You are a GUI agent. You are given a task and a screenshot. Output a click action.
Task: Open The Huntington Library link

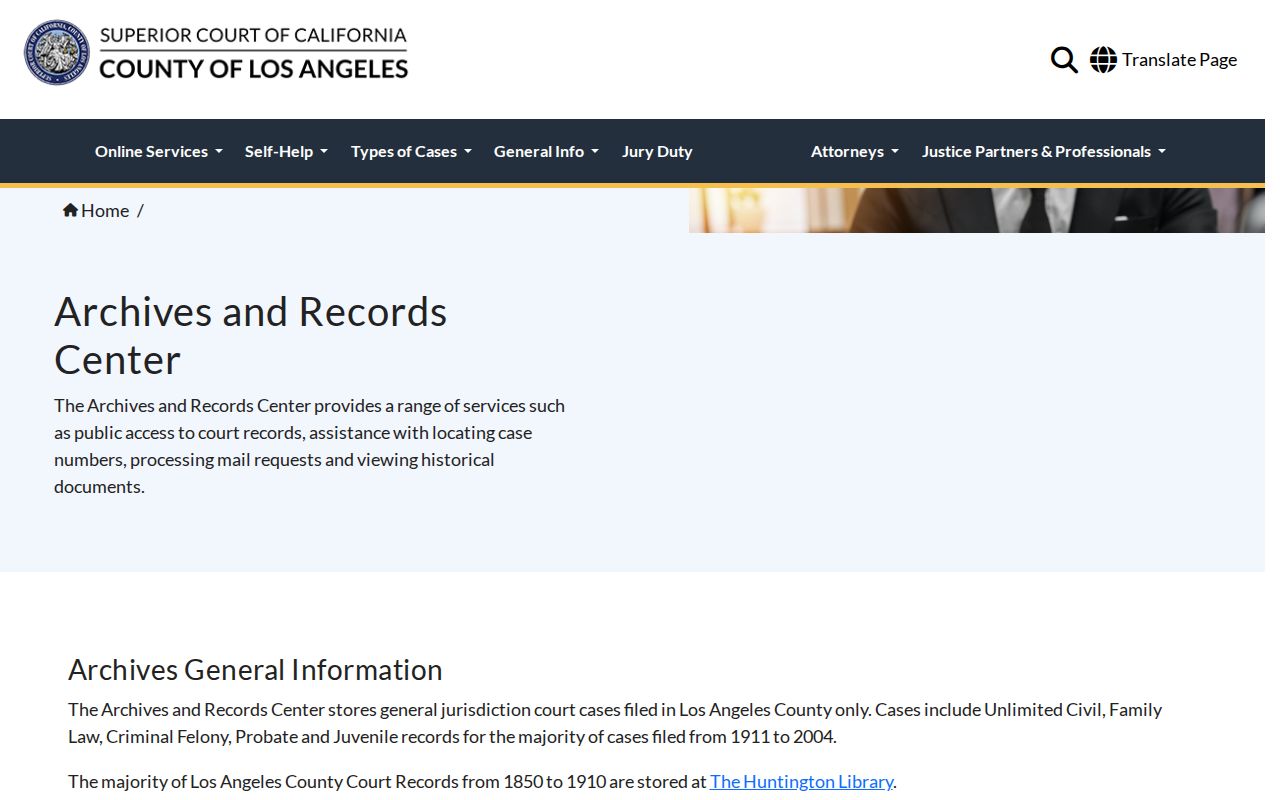coord(801,782)
